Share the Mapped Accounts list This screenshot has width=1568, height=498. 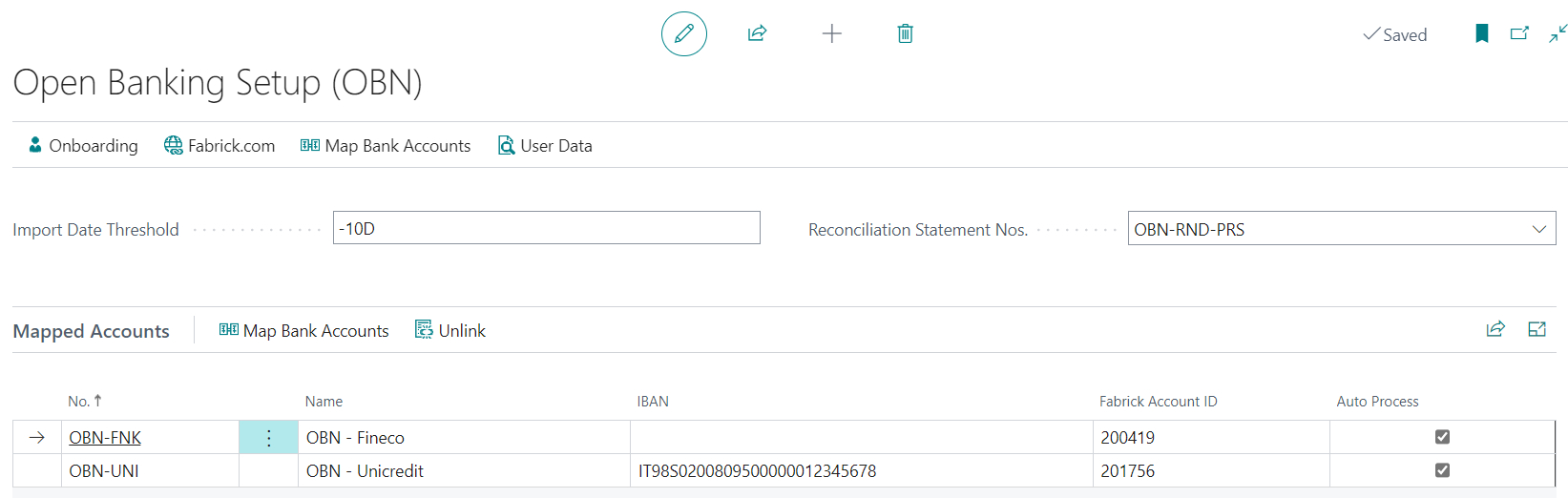[1495, 329]
